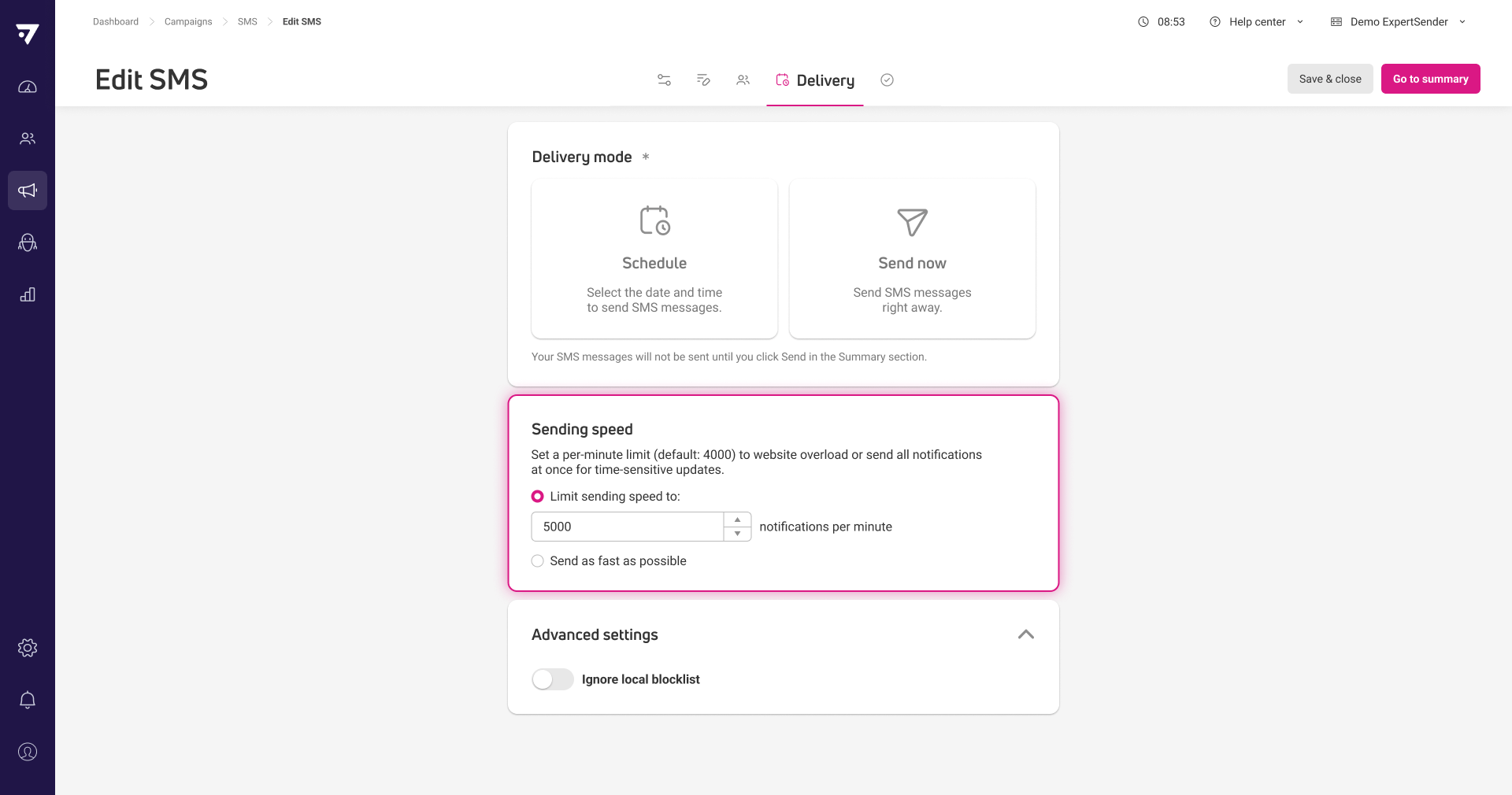Select Limit sending speed radio button
This screenshot has width=1512, height=795.
click(537, 497)
